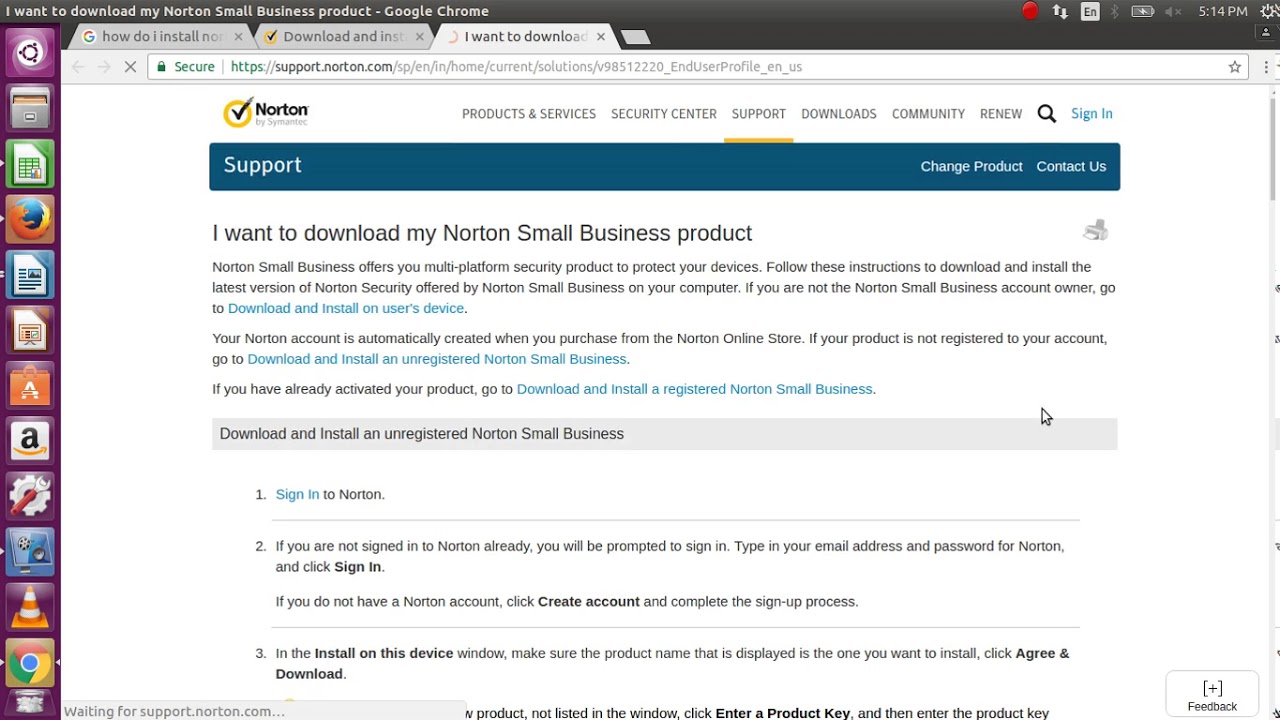Close the Google search tab

pyautogui.click(x=238, y=36)
